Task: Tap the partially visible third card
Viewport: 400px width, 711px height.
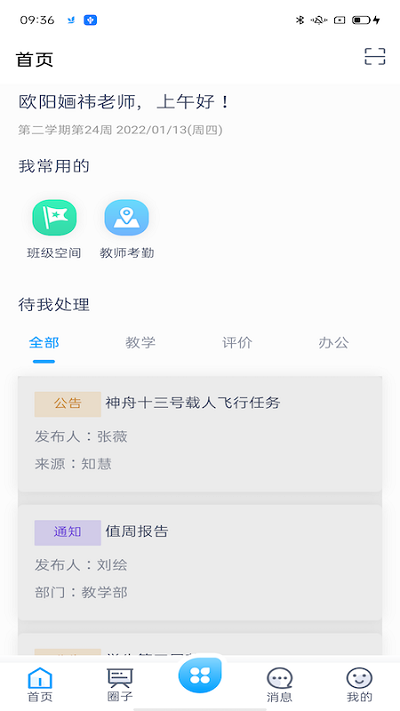Action: [x=200, y=645]
